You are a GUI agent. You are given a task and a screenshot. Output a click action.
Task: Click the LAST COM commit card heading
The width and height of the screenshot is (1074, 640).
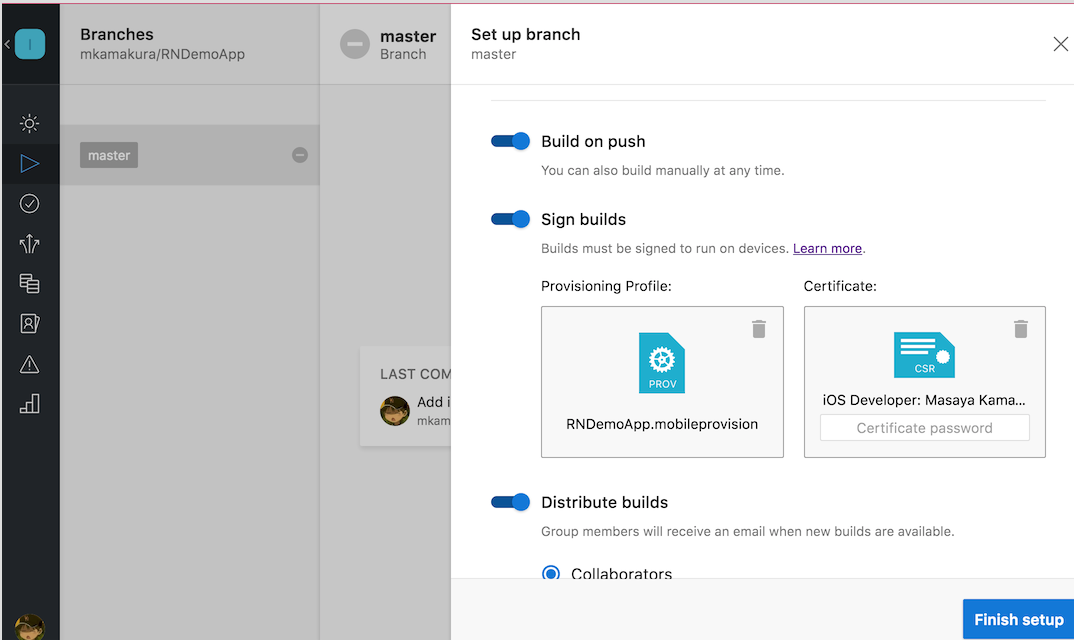click(x=415, y=374)
